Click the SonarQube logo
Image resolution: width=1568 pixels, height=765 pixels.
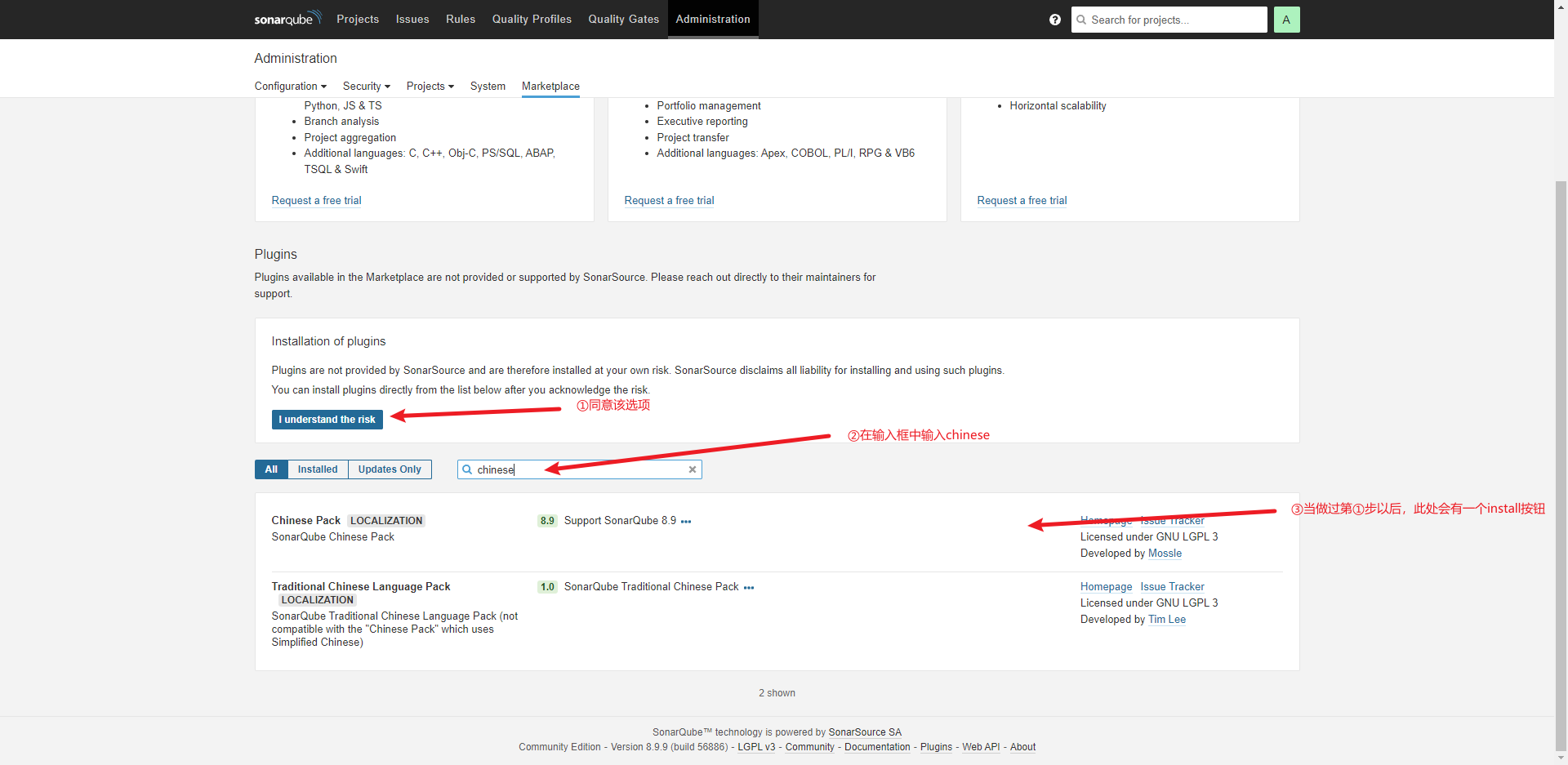click(287, 19)
